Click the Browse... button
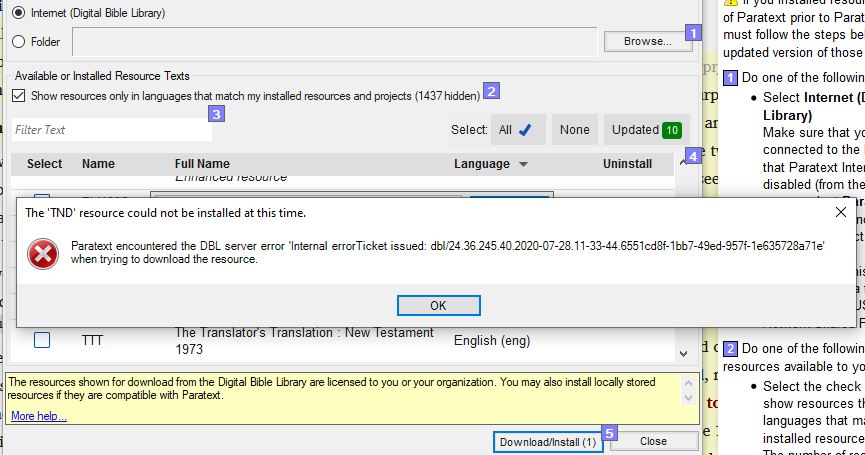This screenshot has width=865, height=455. coord(648,41)
